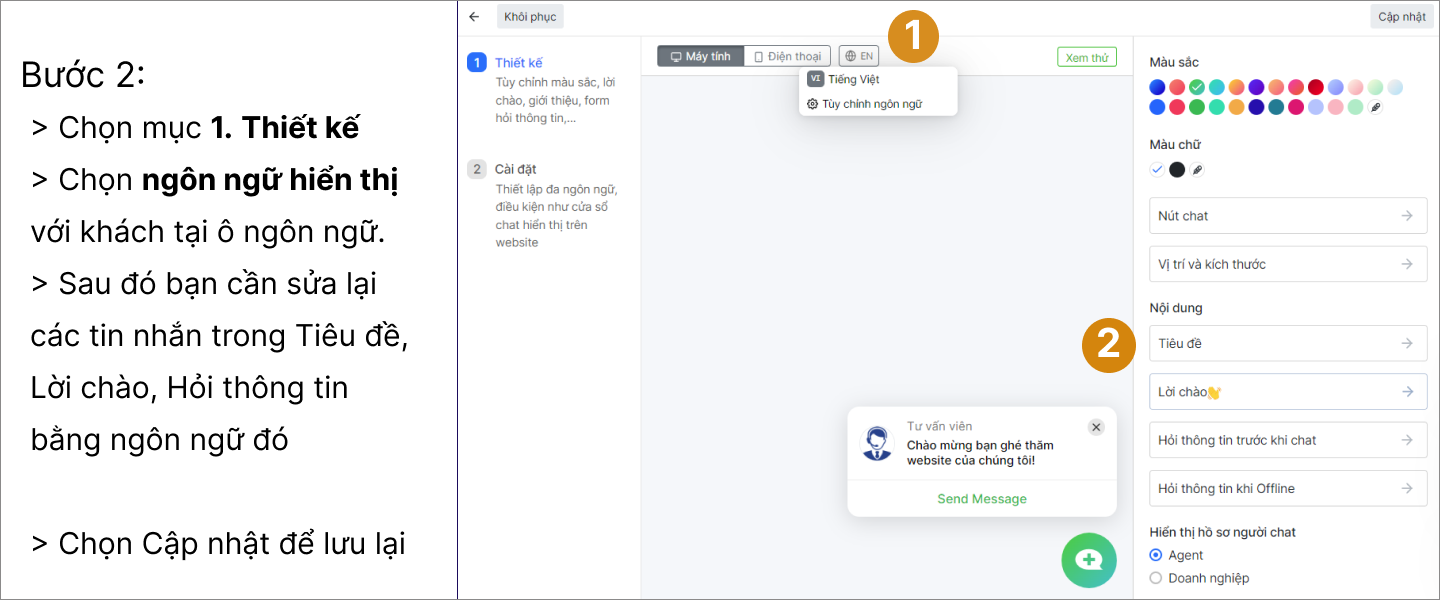Expand the Nút chat settings row
Screen dimensions: 1440x600
click(1288, 216)
